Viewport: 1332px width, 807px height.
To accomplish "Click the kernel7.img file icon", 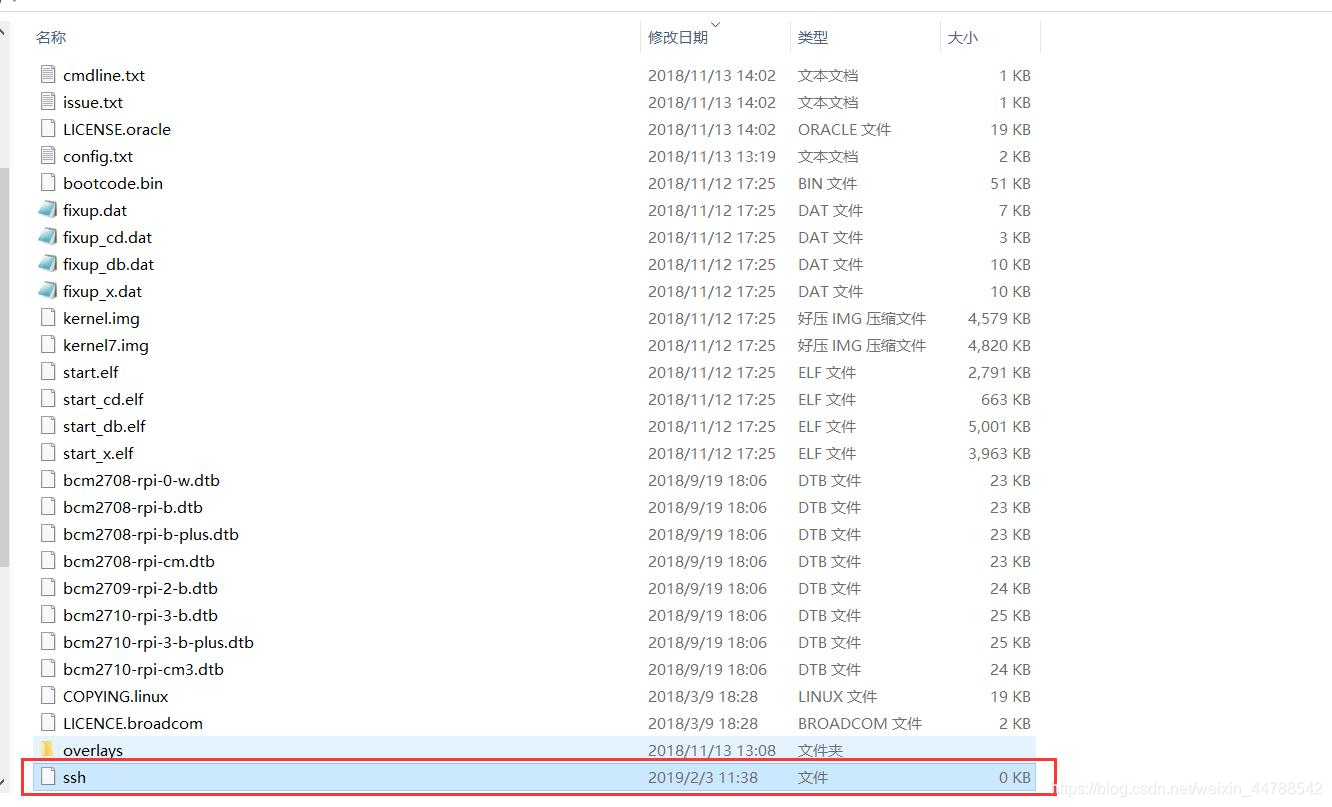I will 48,344.
